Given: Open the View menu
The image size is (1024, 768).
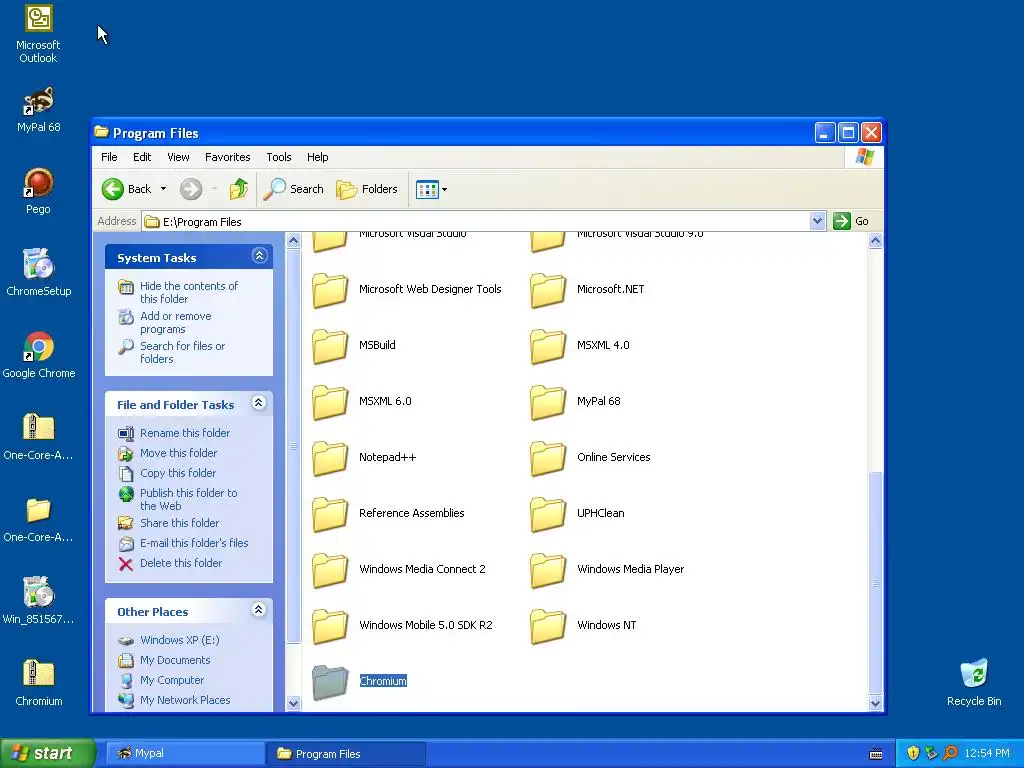Looking at the screenshot, I should coord(178,157).
